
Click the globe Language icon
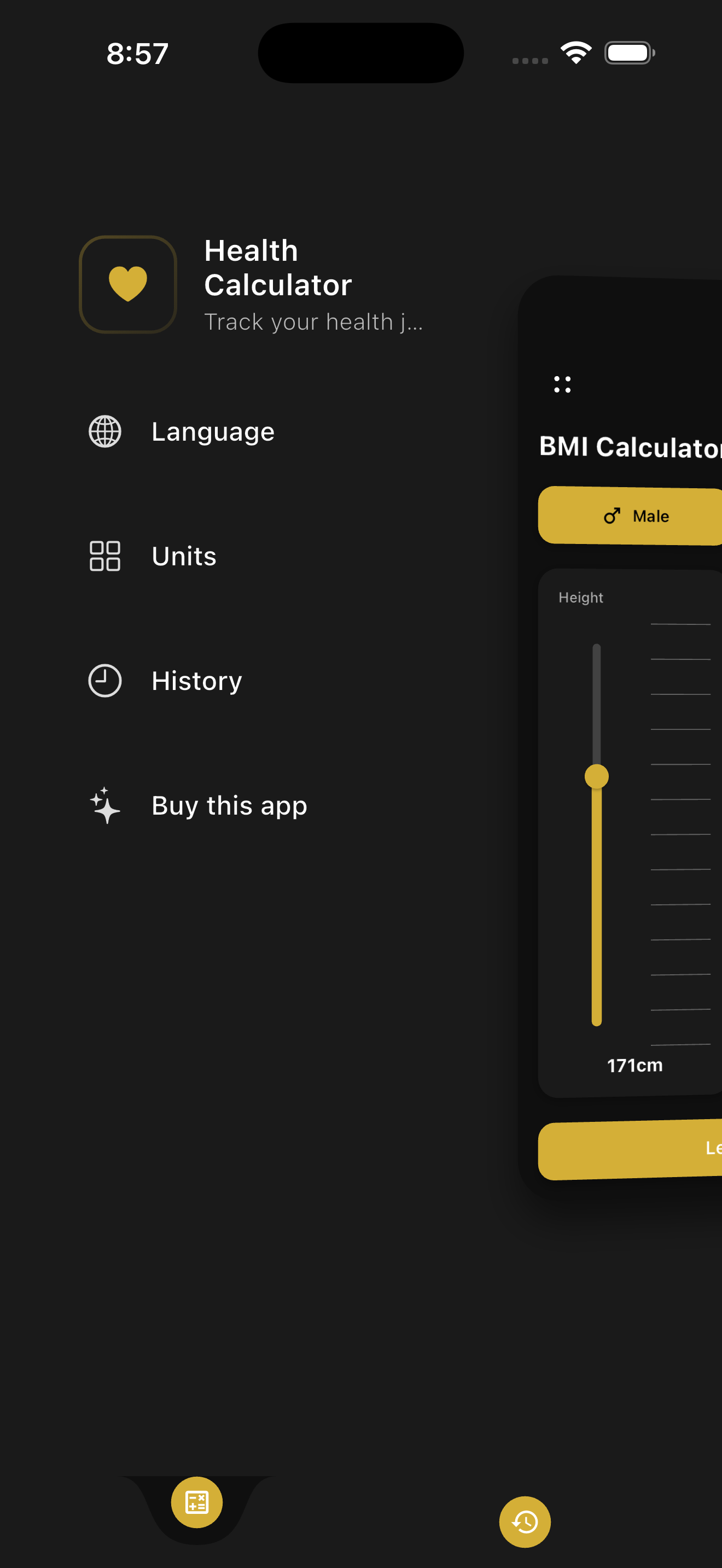click(104, 431)
